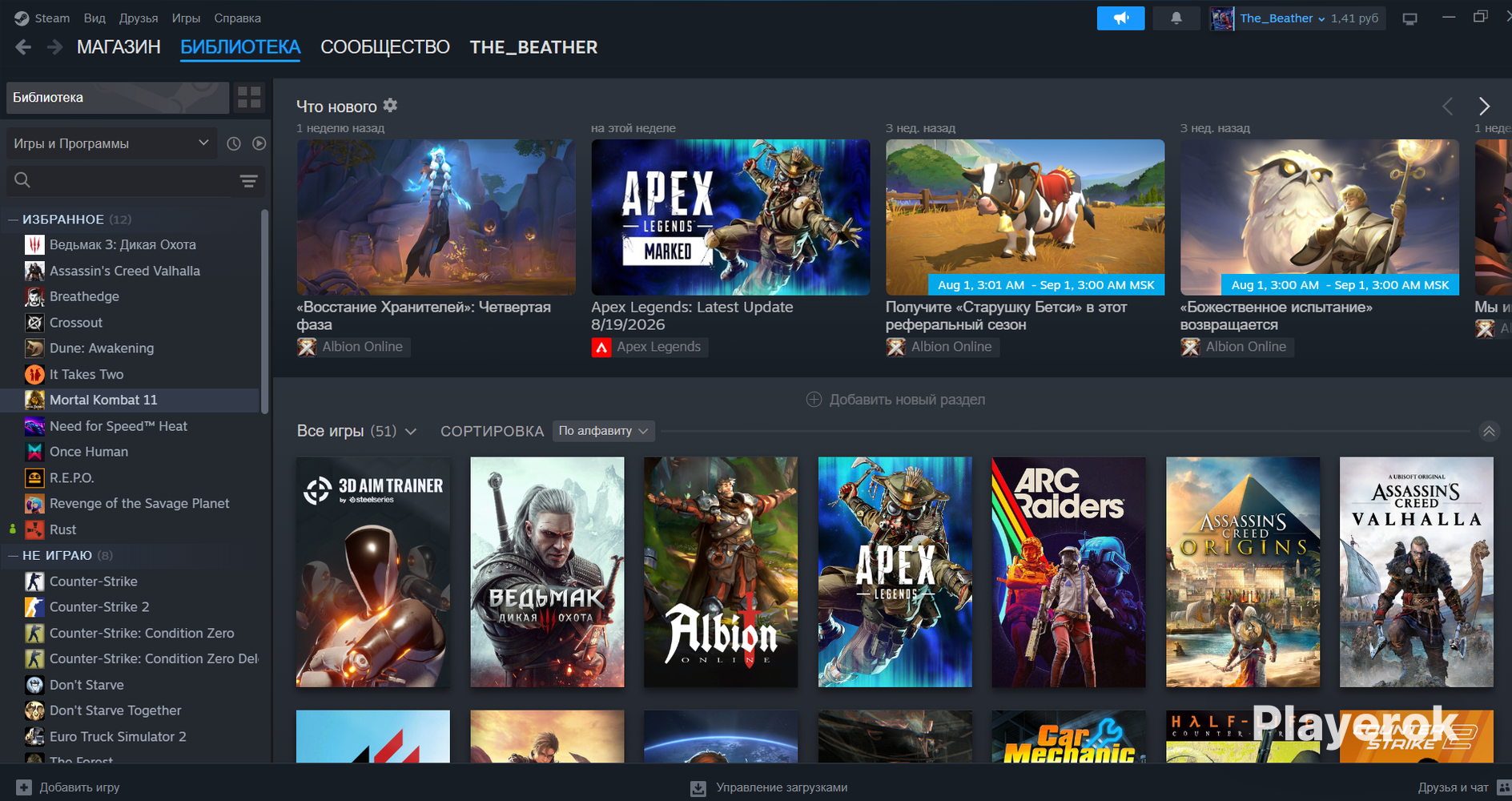Show previous What's New items
This screenshot has height=801, width=1512.
click(1448, 106)
